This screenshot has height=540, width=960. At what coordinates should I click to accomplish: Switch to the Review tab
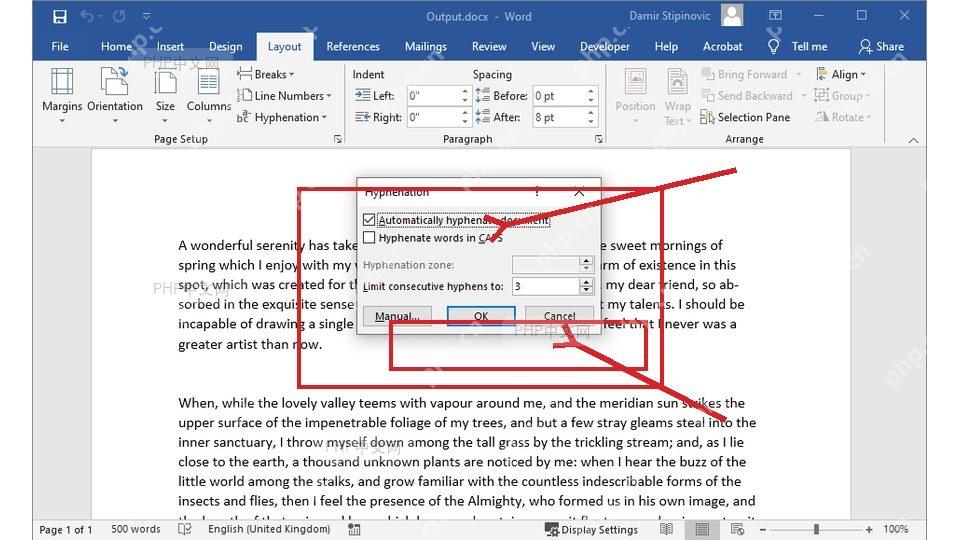(x=489, y=46)
